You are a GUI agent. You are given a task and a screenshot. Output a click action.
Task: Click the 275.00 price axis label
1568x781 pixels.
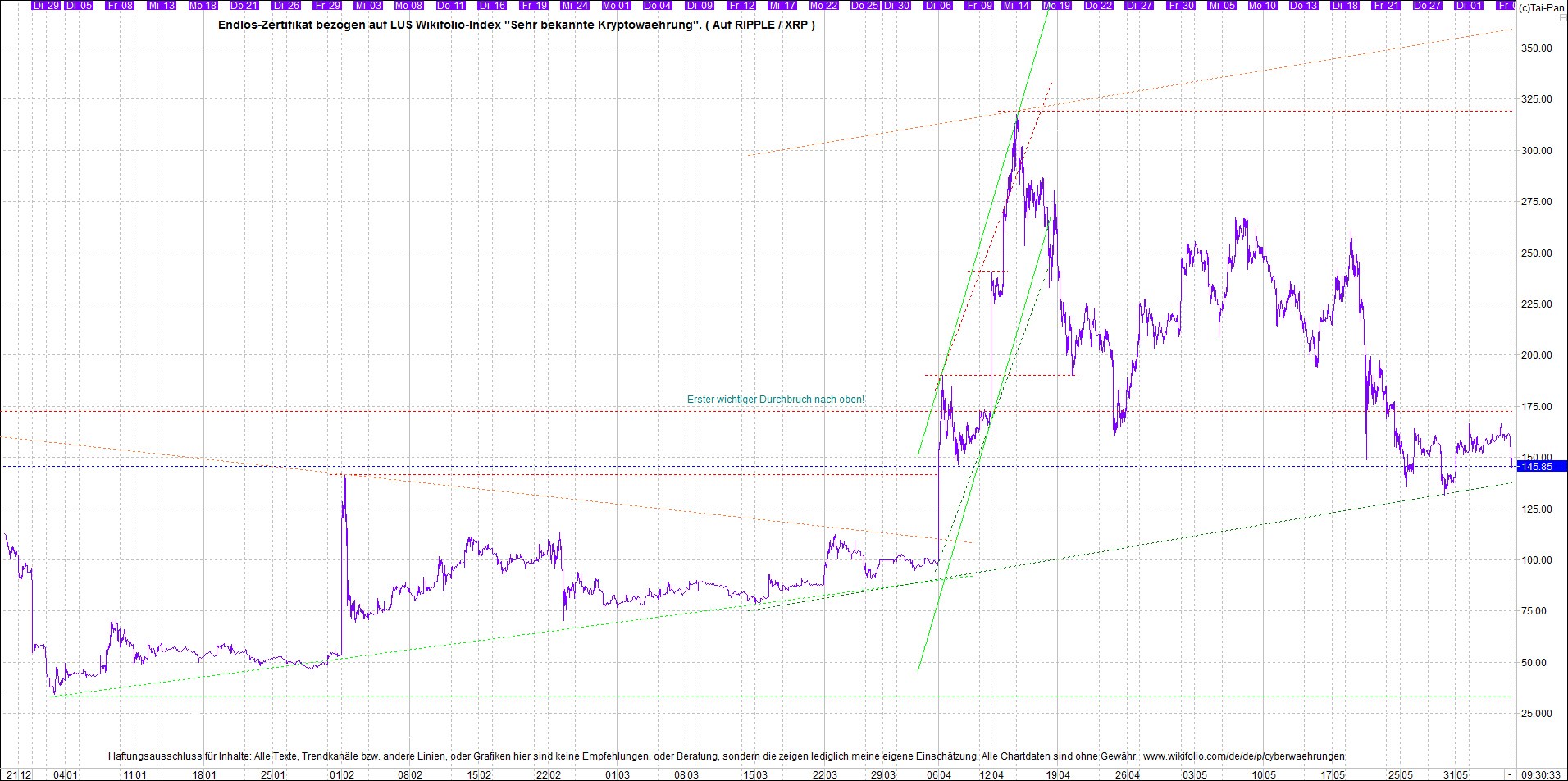(x=1536, y=202)
